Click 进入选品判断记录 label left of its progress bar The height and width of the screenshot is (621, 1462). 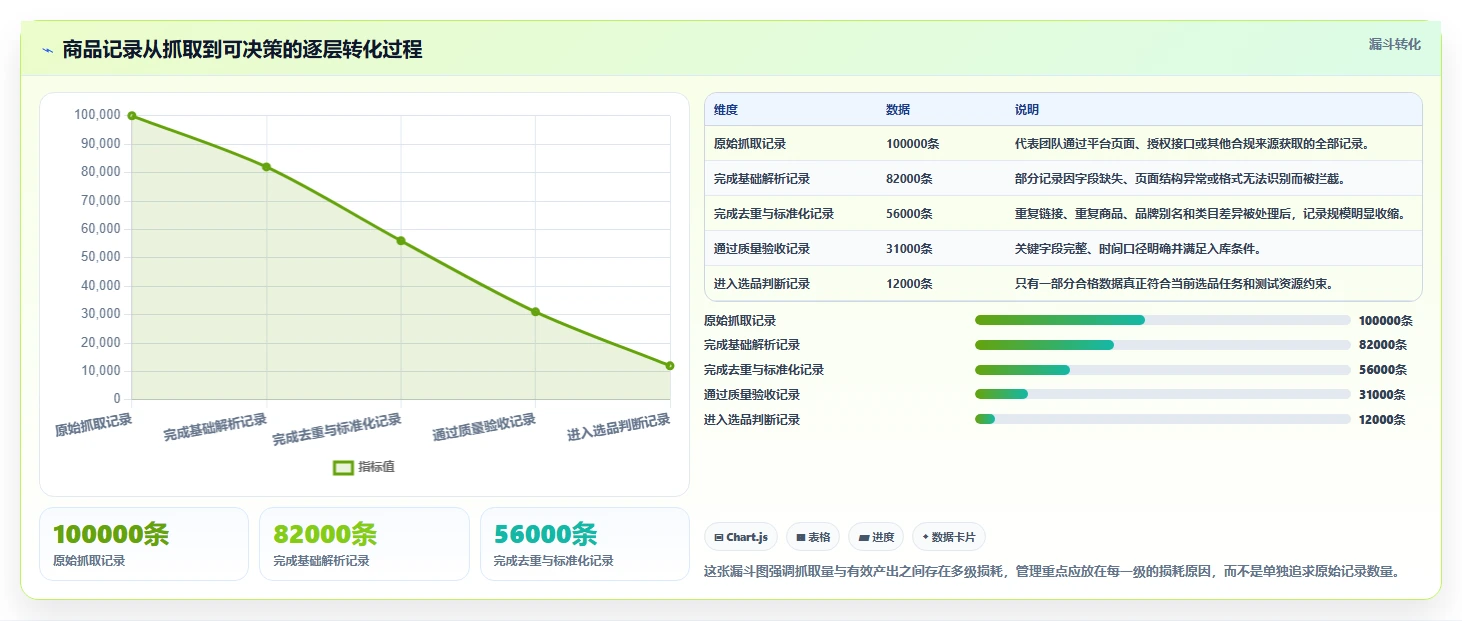coord(752,420)
